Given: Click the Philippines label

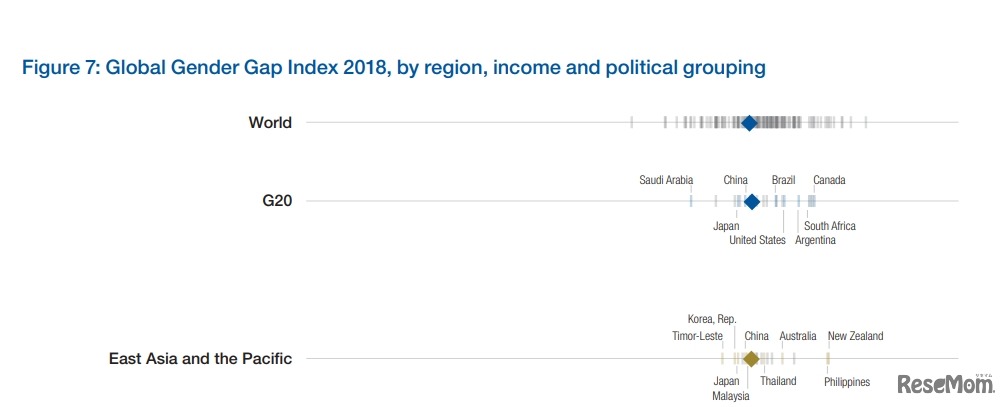Looking at the screenshot, I should click(847, 382).
